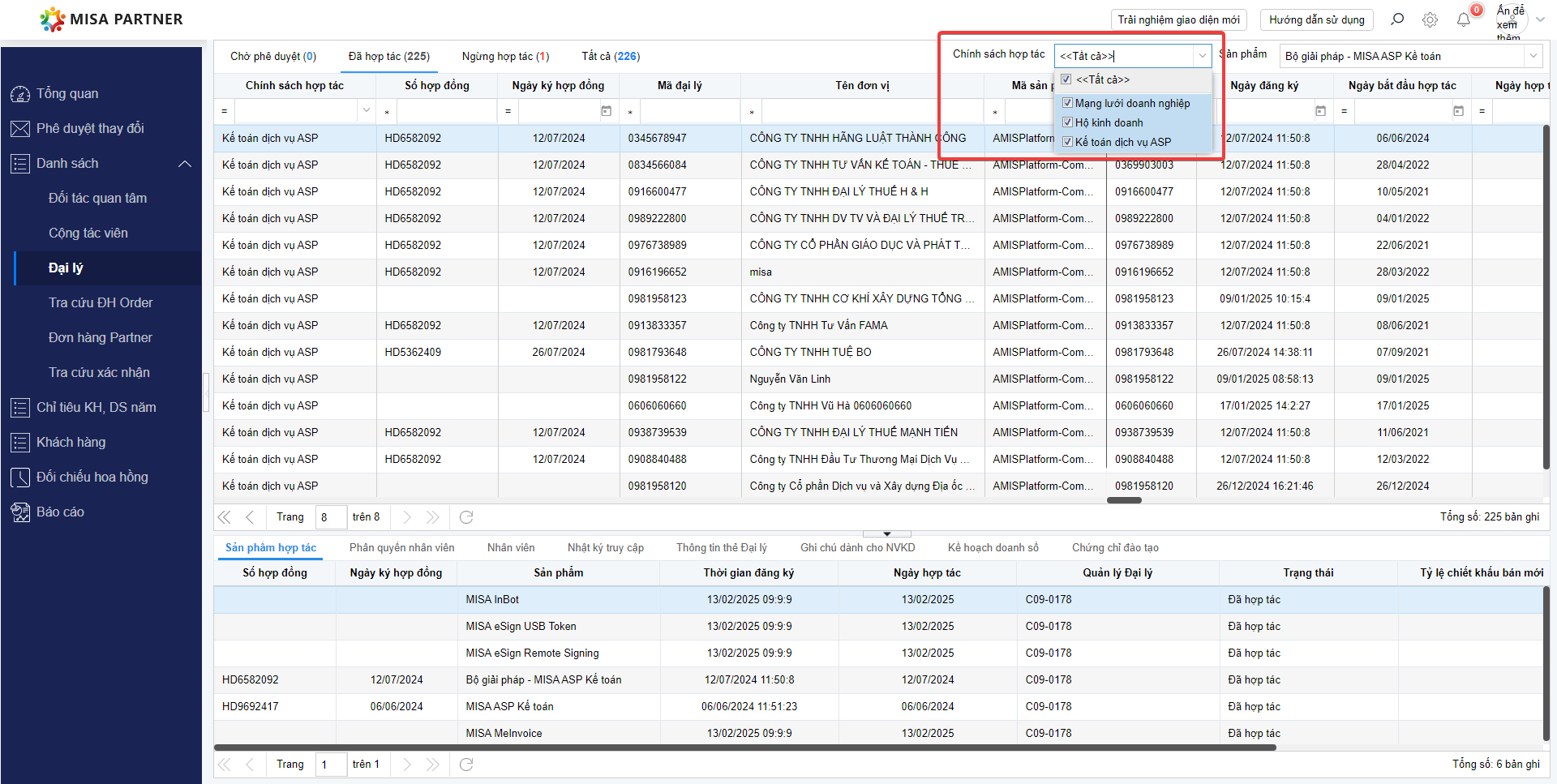Click the Danh sách list icon
Image resolution: width=1557 pixels, height=784 pixels.
(x=20, y=164)
